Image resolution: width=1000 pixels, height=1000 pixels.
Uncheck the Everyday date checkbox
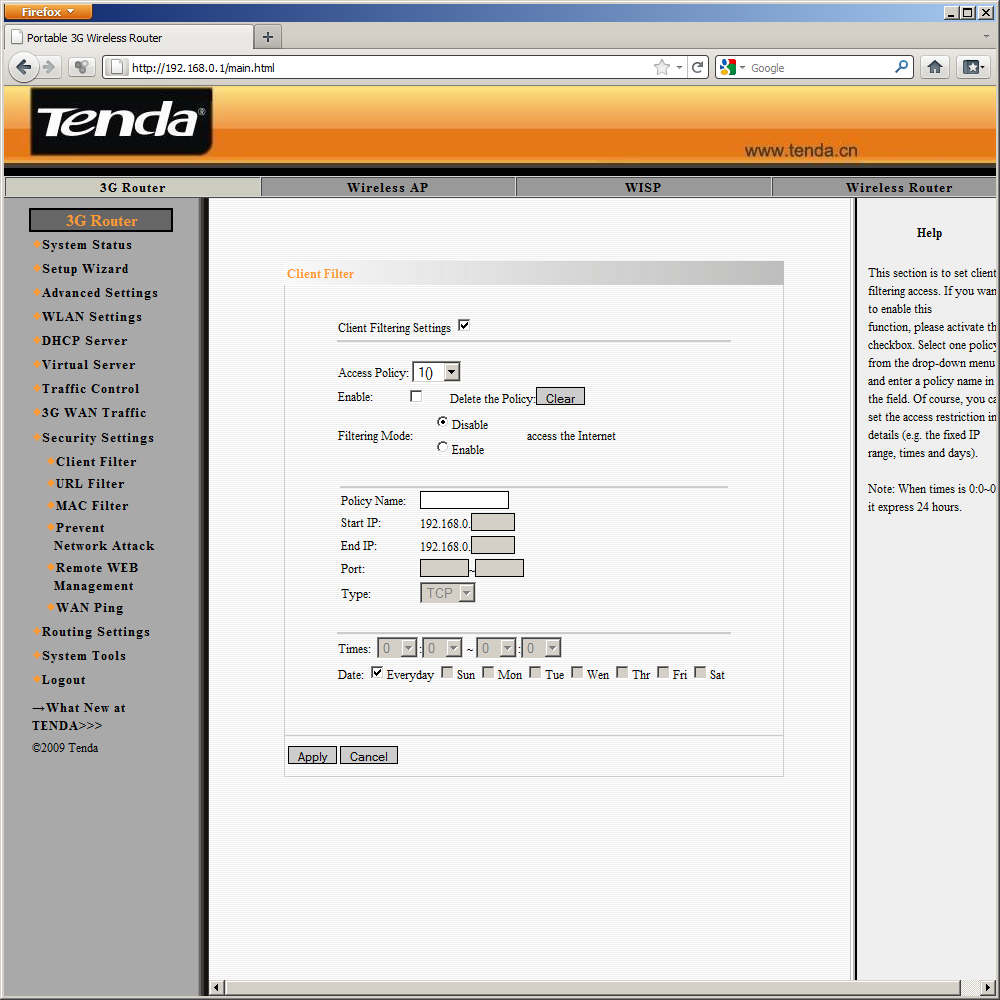point(377,672)
